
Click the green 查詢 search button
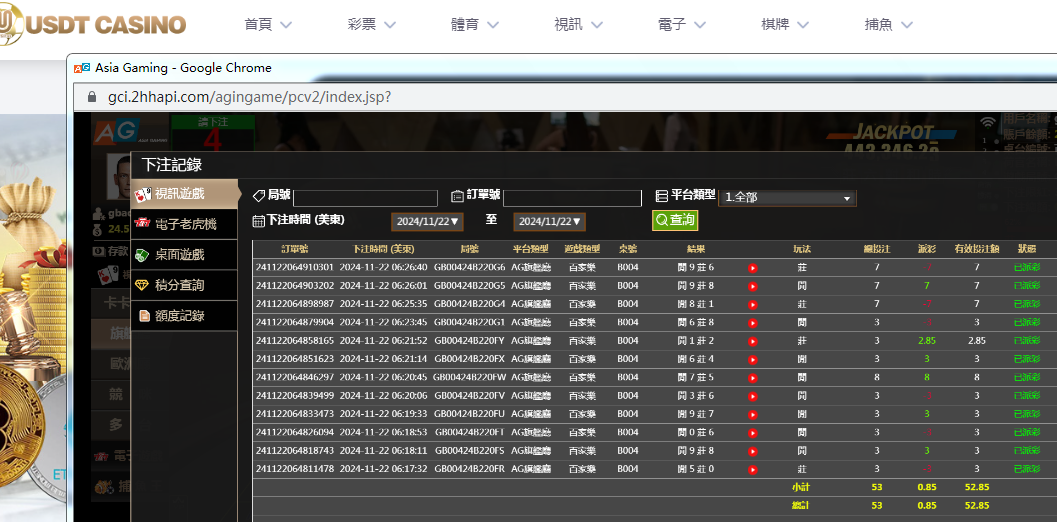point(675,220)
